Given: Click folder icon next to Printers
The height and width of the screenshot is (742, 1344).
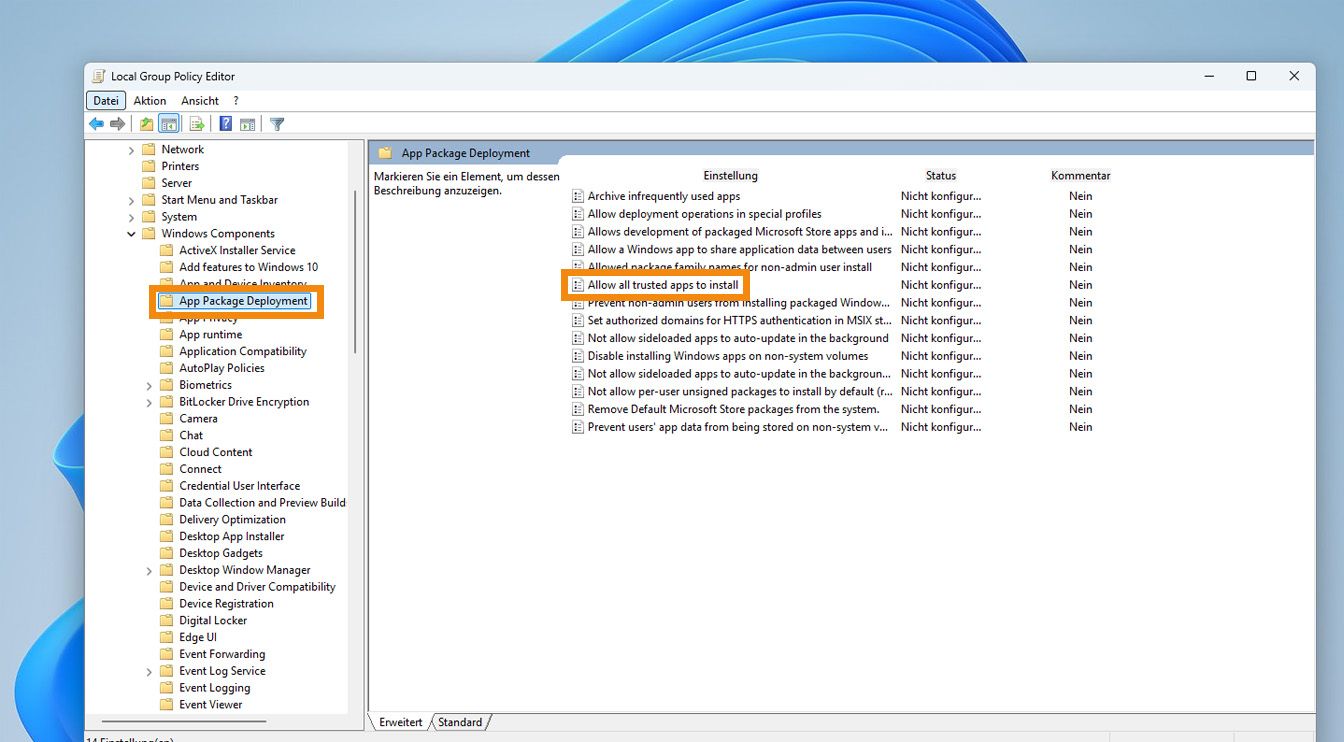Looking at the screenshot, I should coord(149,166).
